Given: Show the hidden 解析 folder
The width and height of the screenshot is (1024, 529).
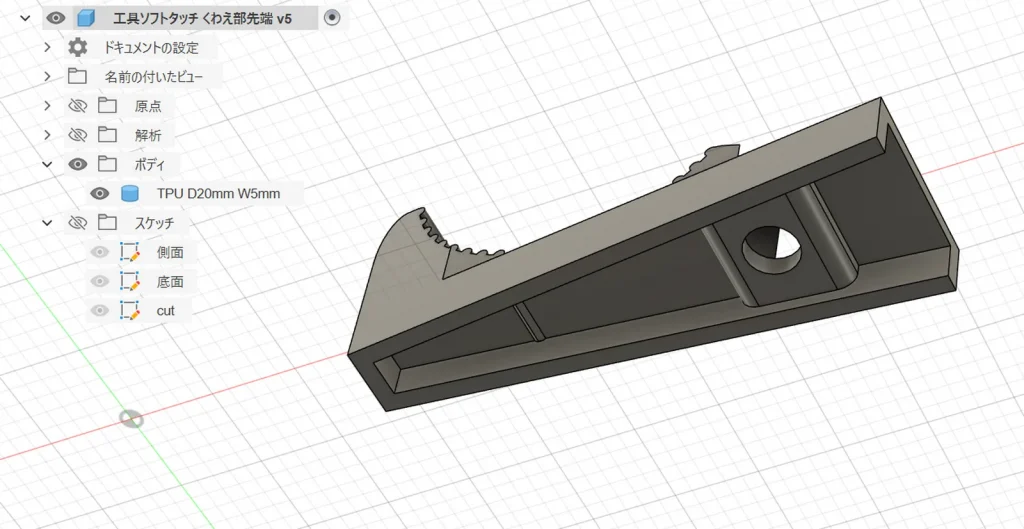Looking at the screenshot, I should coord(78,135).
